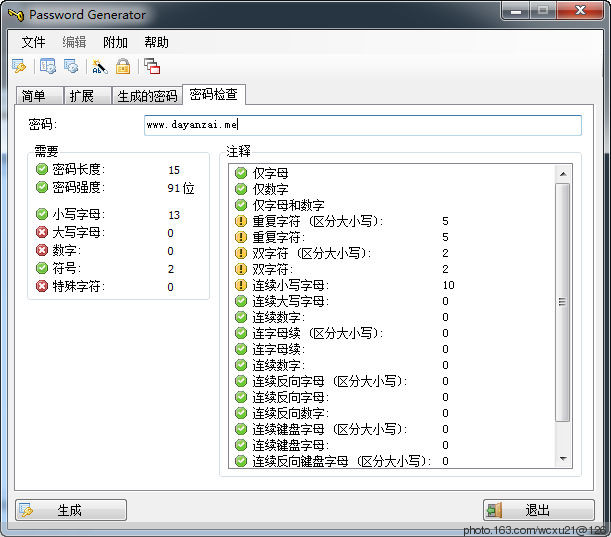
Task: Click the 重复字符: row text
Action: click(x=279, y=237)
